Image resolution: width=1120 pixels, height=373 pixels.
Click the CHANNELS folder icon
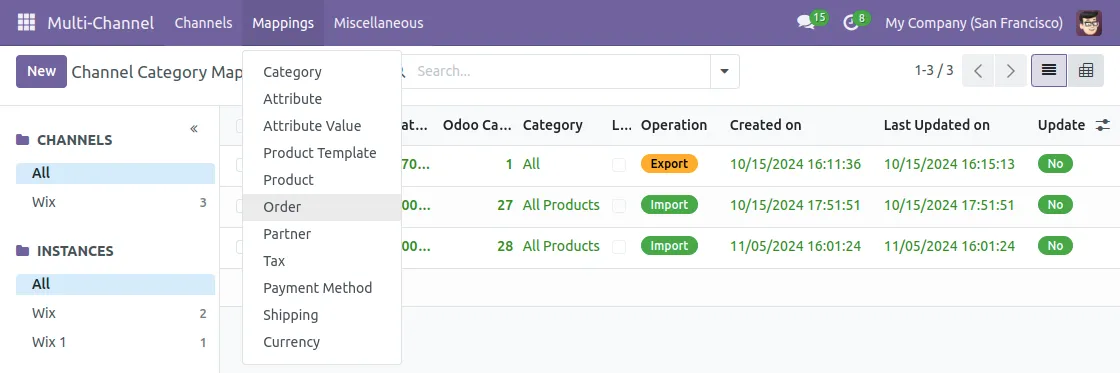[23, 139]
